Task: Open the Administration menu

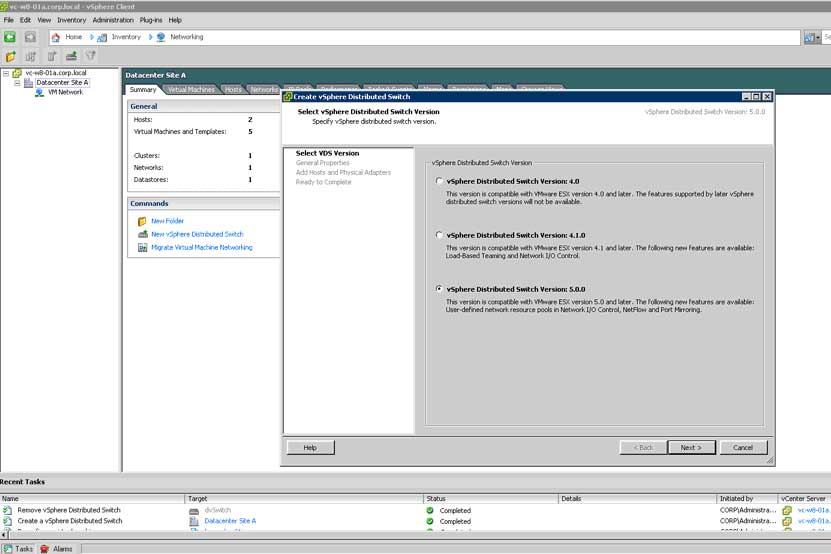Action: coord(113,20)
